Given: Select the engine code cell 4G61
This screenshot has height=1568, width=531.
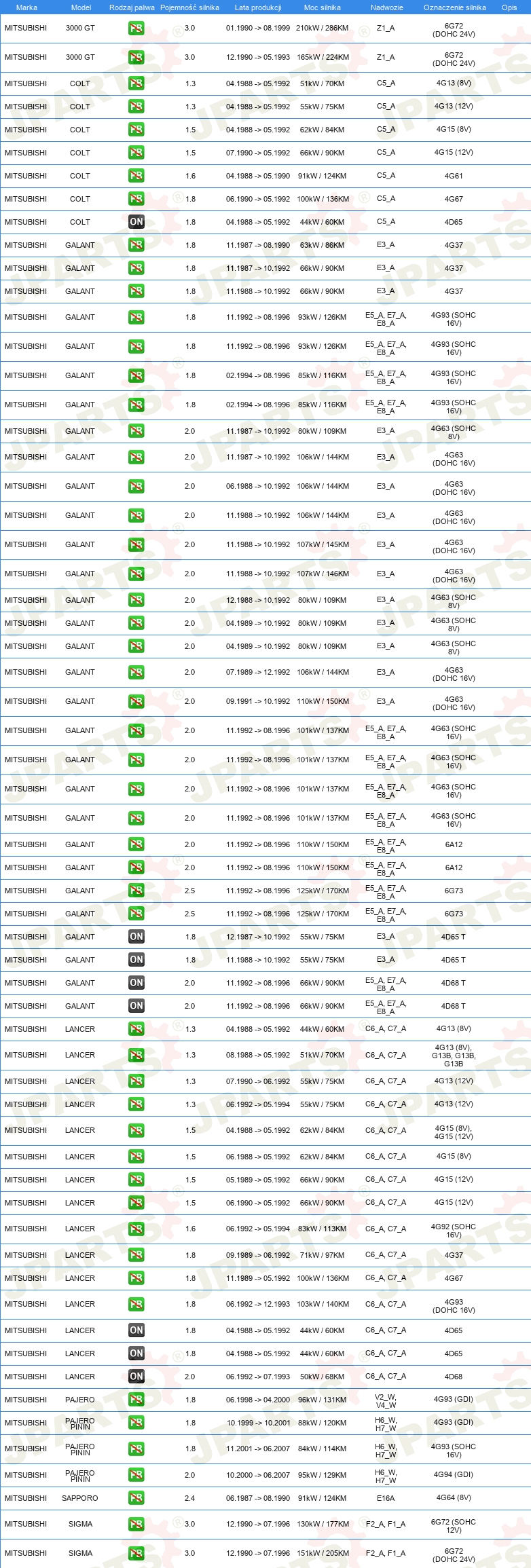Looking at the screenshot, I should [x=454, y=176].
